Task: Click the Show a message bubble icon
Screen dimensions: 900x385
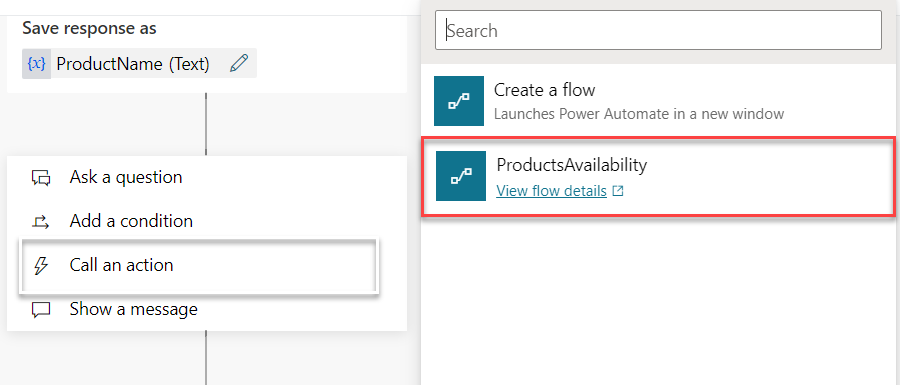Action: tap(41, 310)
